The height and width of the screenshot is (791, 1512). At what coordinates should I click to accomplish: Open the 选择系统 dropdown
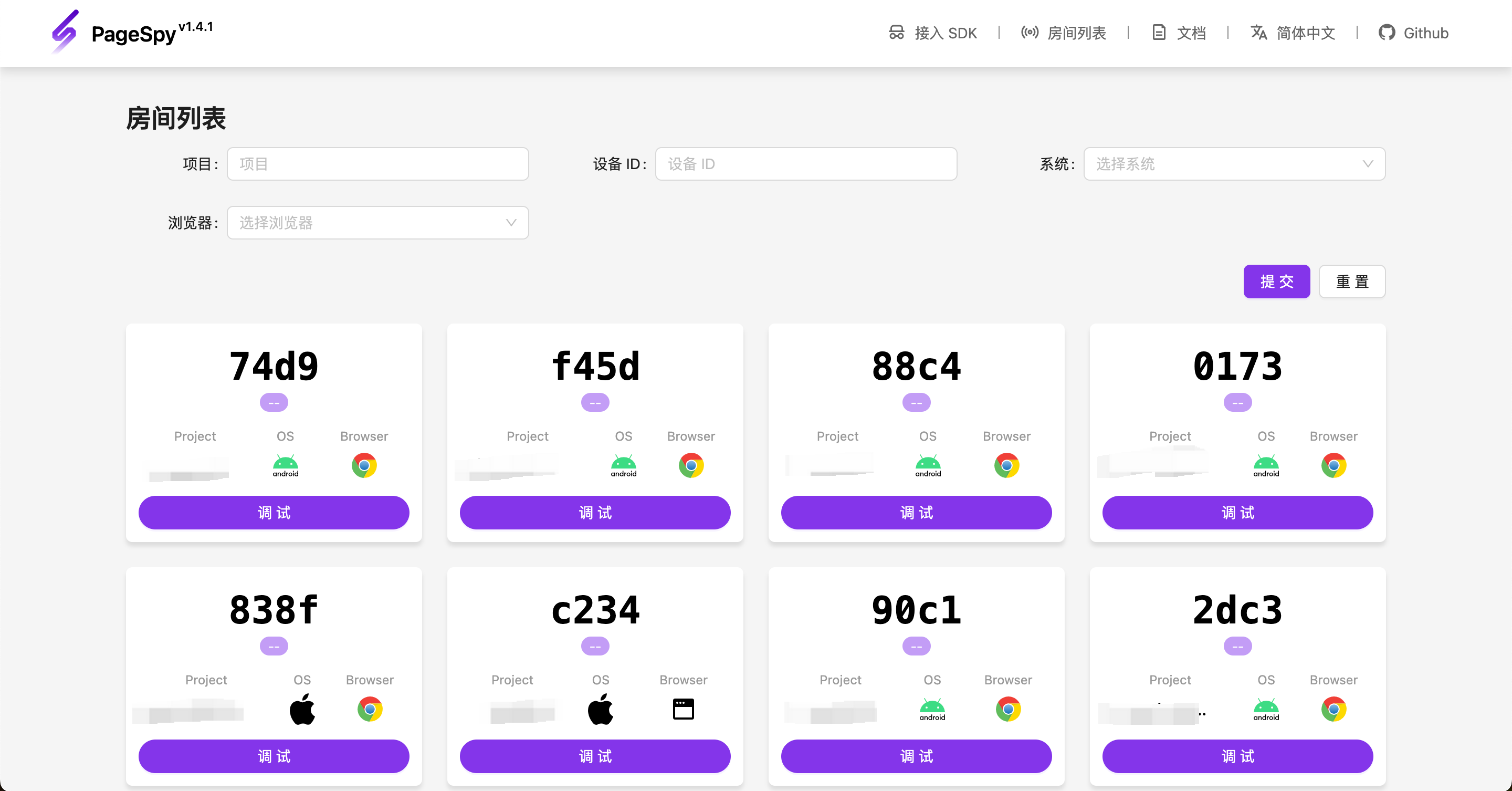click(1234, 164)
